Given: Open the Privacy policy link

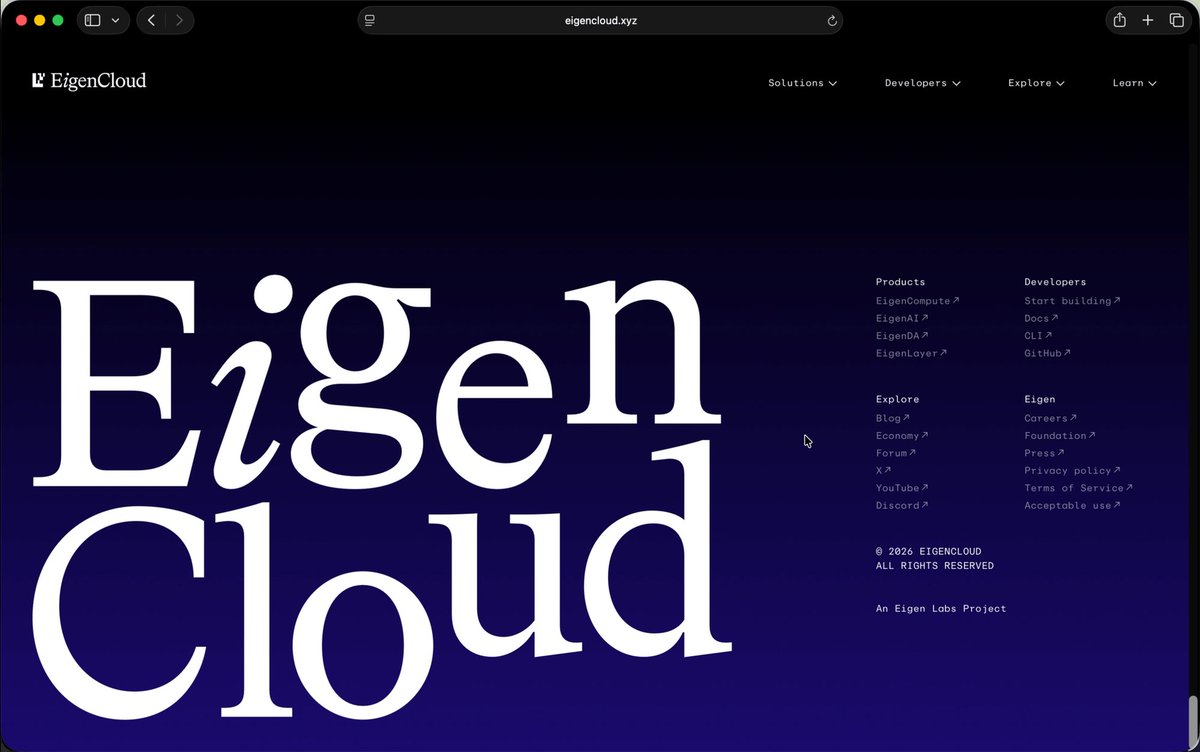Looking at the screenshot, I should 1072,470.
